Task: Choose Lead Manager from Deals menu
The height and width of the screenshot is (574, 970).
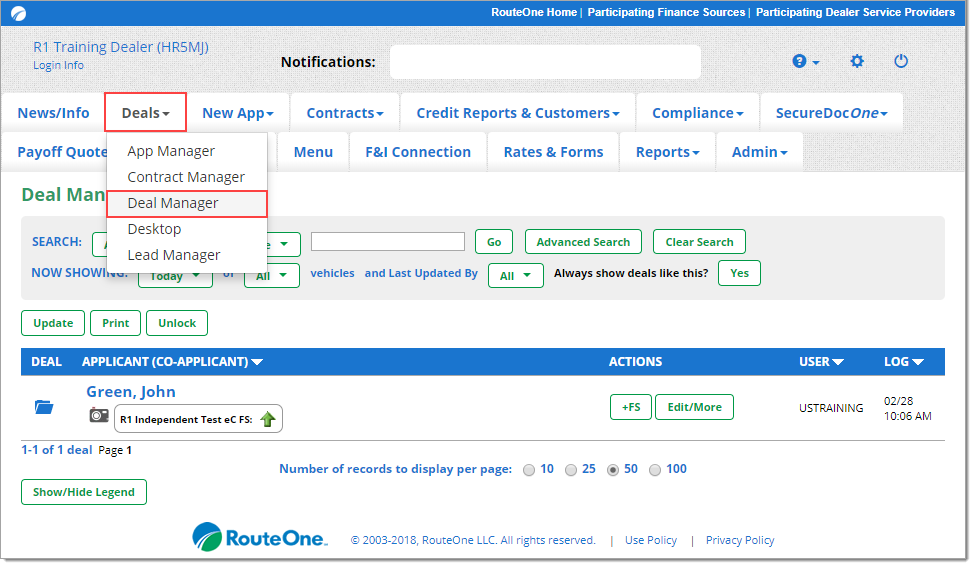Action: [x=173, y=255]
